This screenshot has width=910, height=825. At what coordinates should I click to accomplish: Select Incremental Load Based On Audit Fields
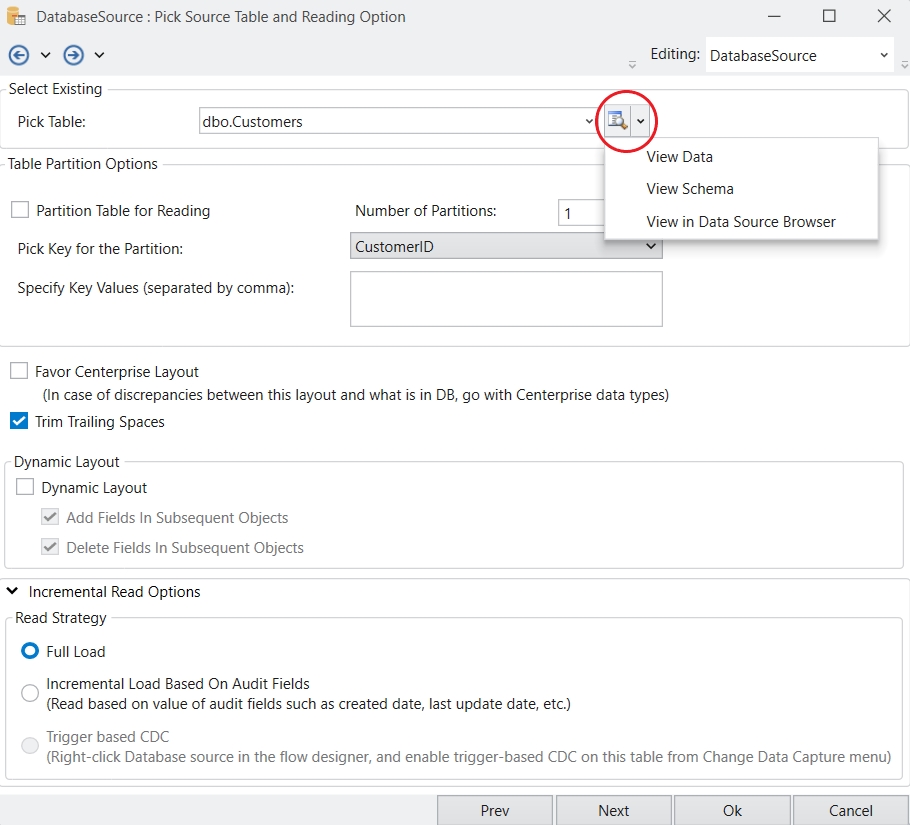(30, 693)
